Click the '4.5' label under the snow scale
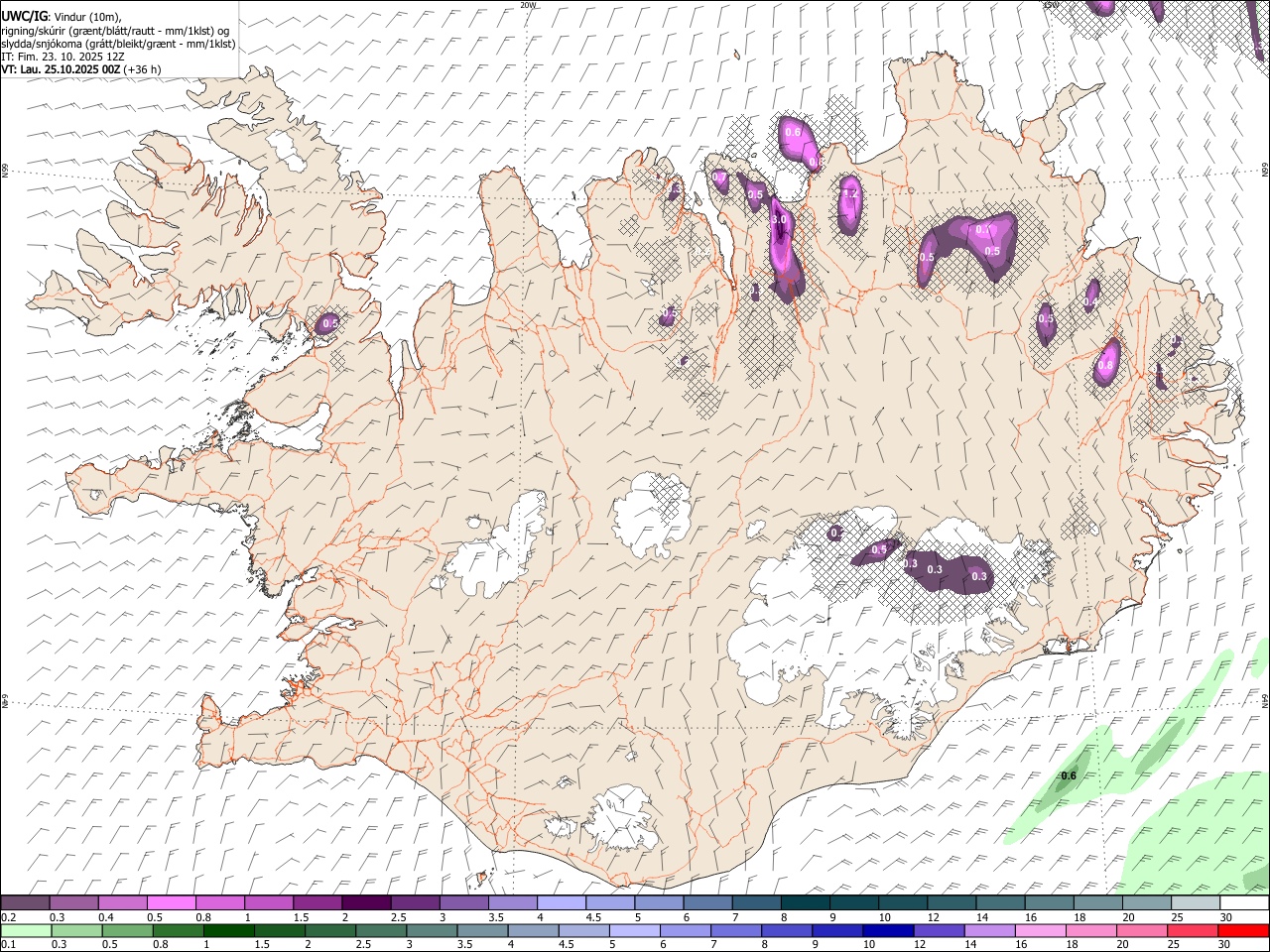Screen dimensions: 1270x952 click(593, 917)
